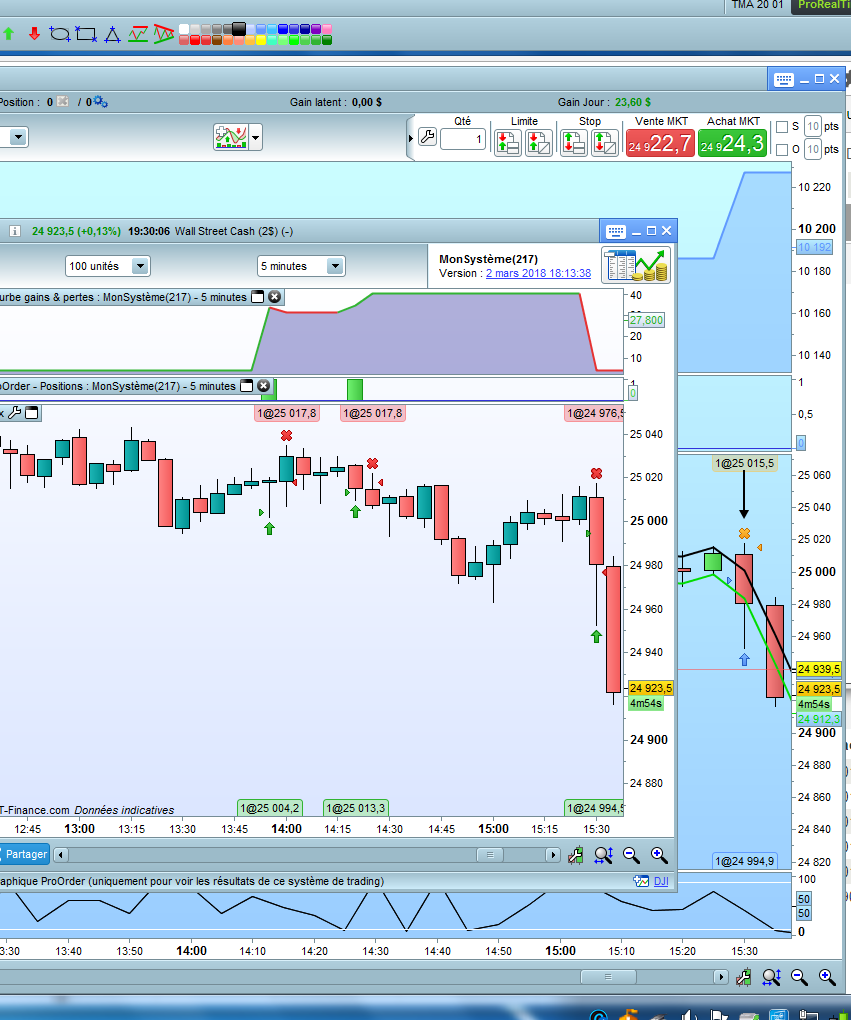The image size is (851, 1020).
Task: Expand order panel with the black triangle
Action: pyautogui.click(x=411, y=138)
